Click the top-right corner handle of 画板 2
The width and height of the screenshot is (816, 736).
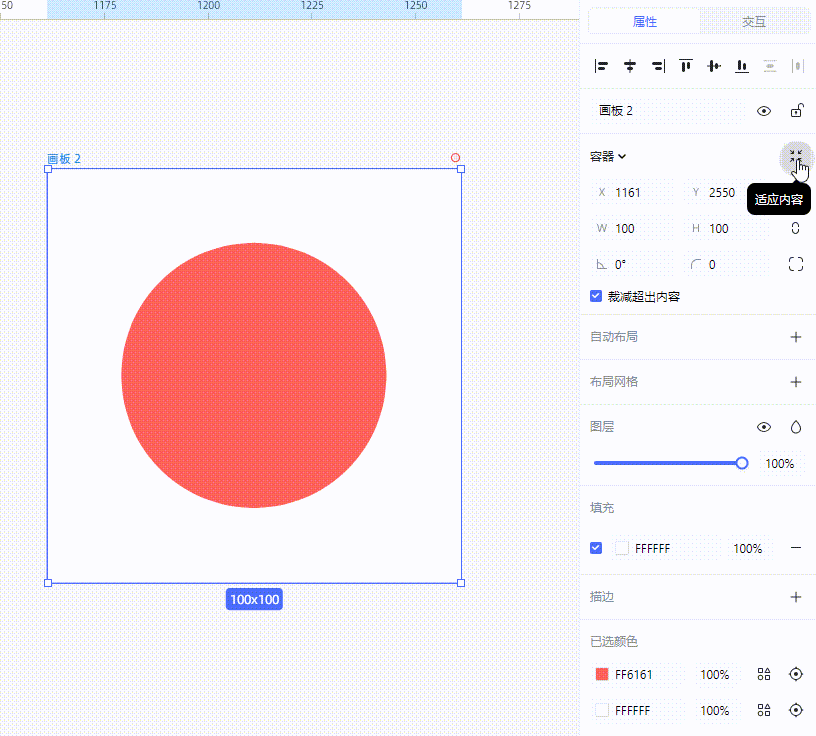[461, 169]
